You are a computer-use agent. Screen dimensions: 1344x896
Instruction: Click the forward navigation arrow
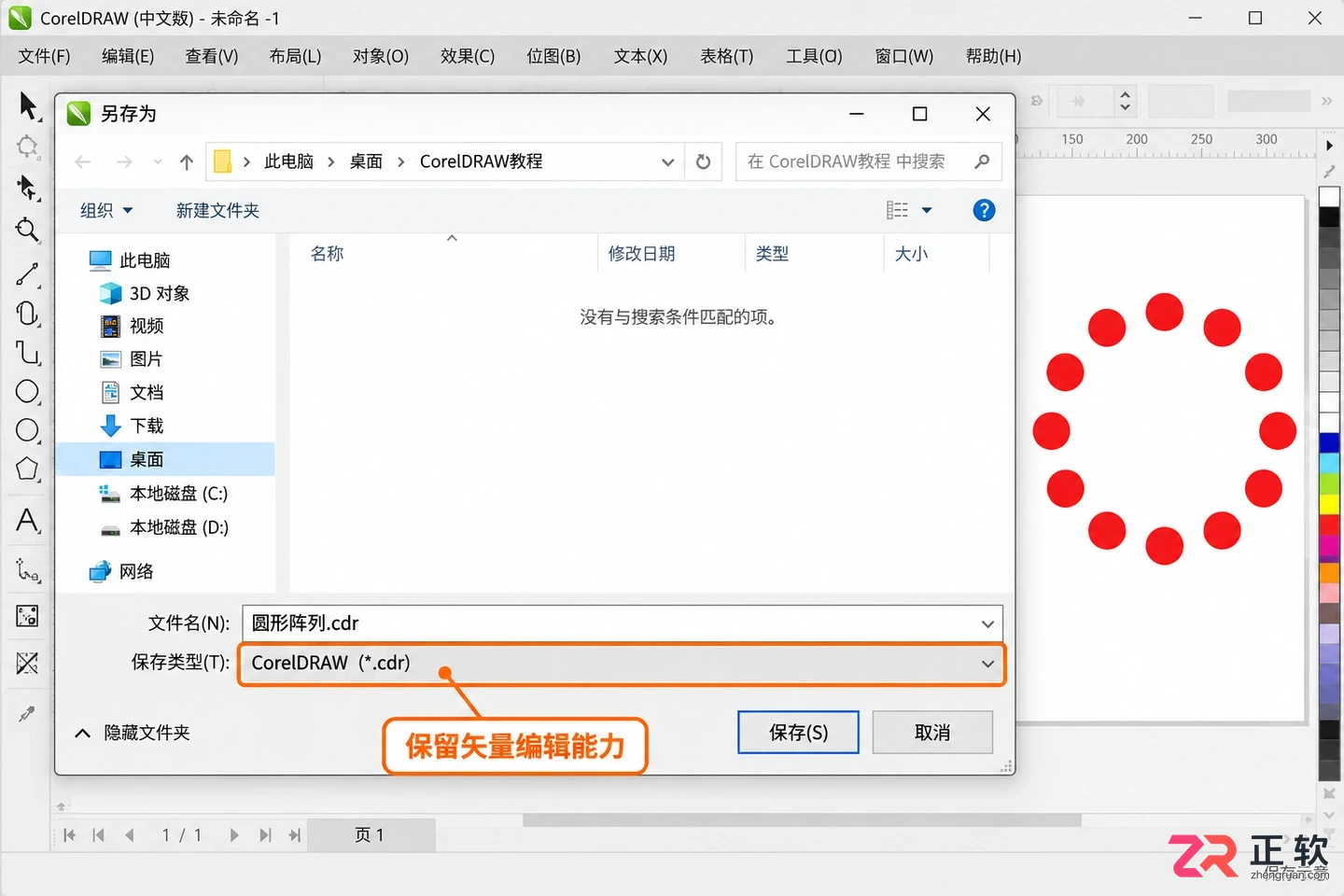124,161
